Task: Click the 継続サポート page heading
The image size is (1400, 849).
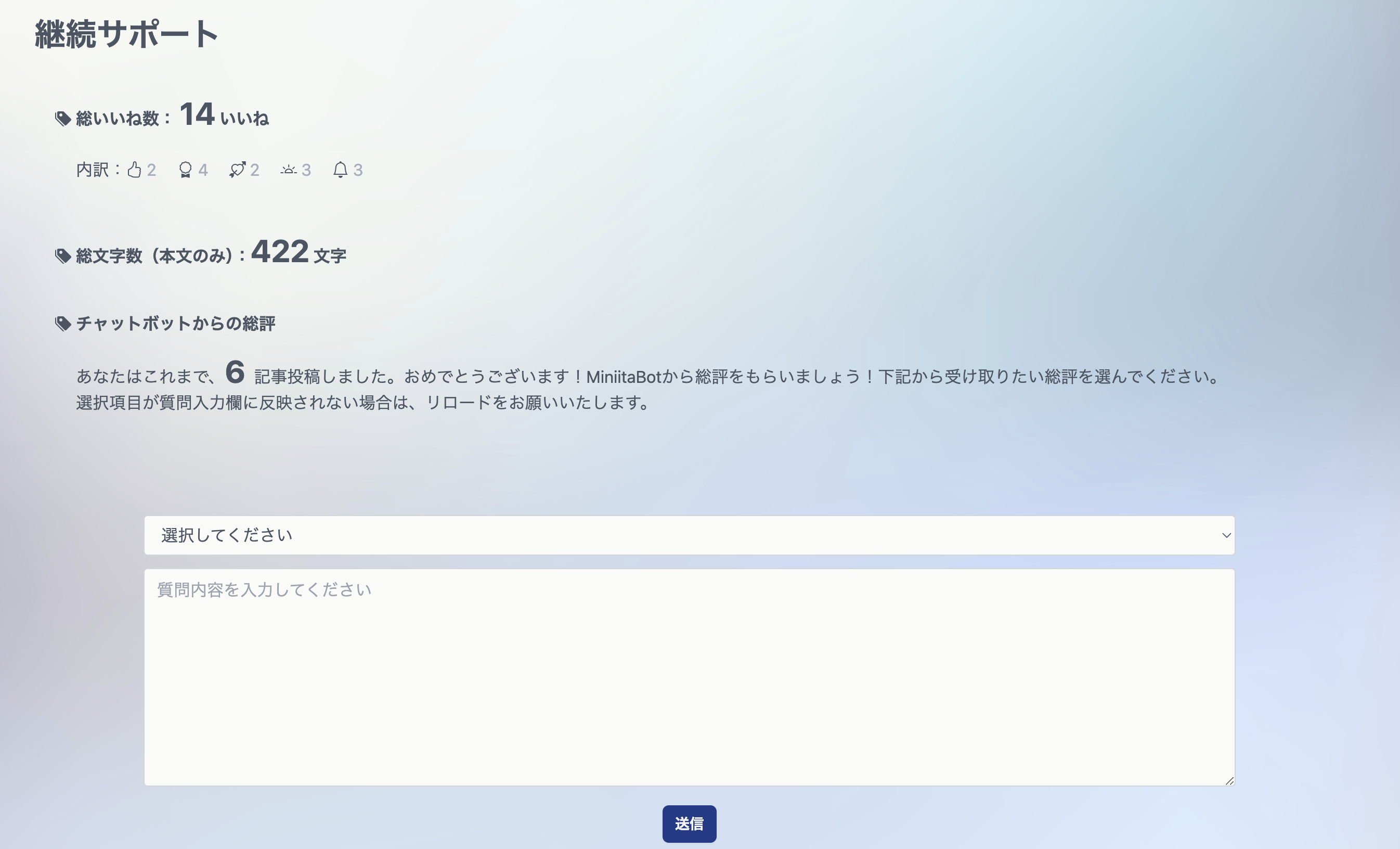Action: click(126, 32)
